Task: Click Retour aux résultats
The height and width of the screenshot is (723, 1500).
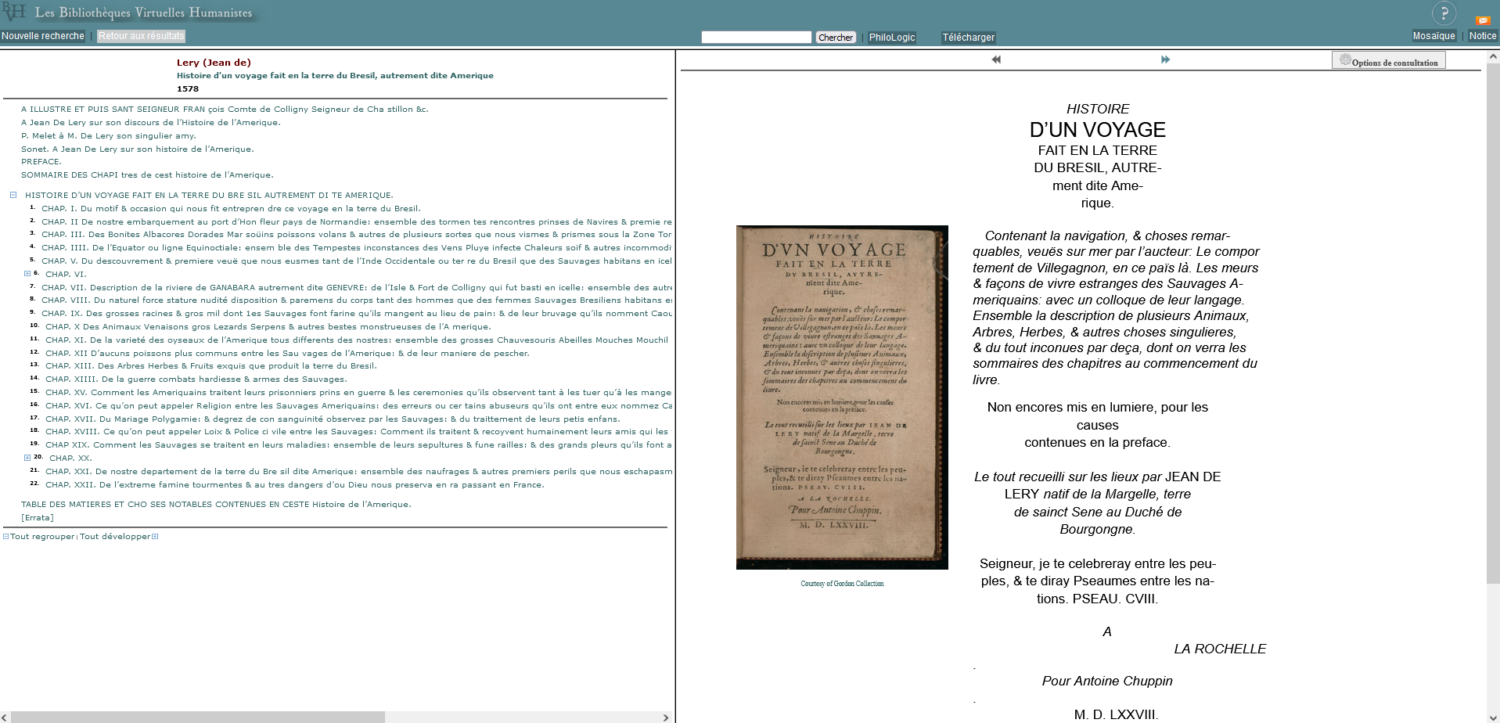Action: pyautogui.click(x=141, y=36)
